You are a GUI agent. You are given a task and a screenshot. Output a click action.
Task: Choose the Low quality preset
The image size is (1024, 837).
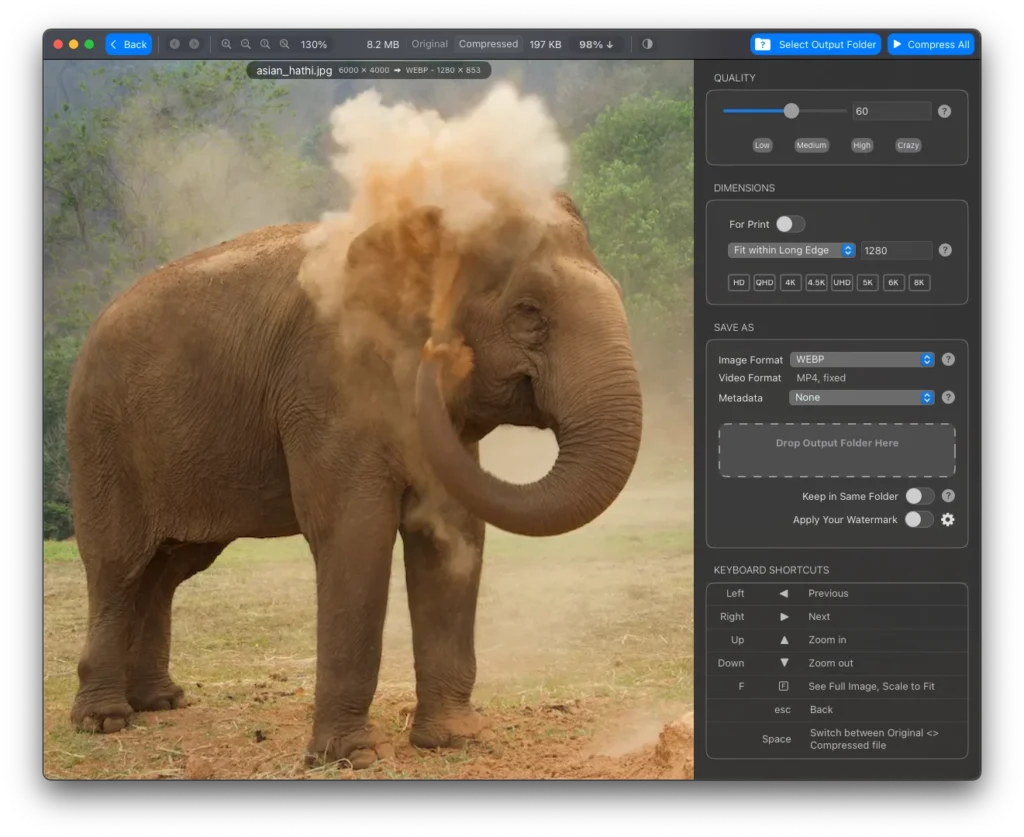pos(762,145)
